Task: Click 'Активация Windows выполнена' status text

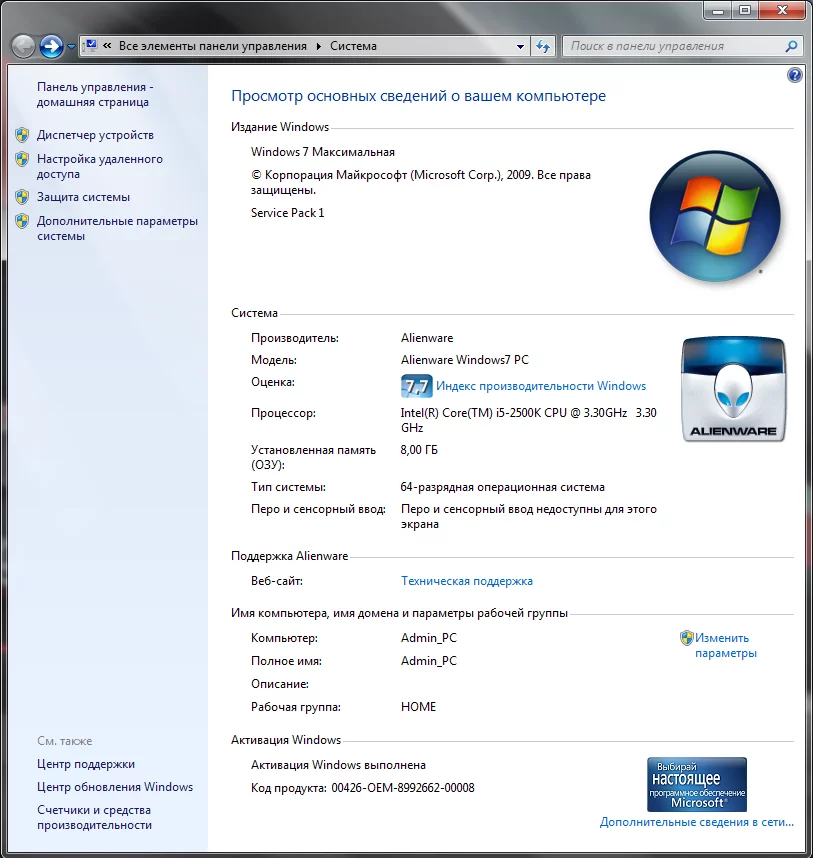Action: click(x=338, y=765)
